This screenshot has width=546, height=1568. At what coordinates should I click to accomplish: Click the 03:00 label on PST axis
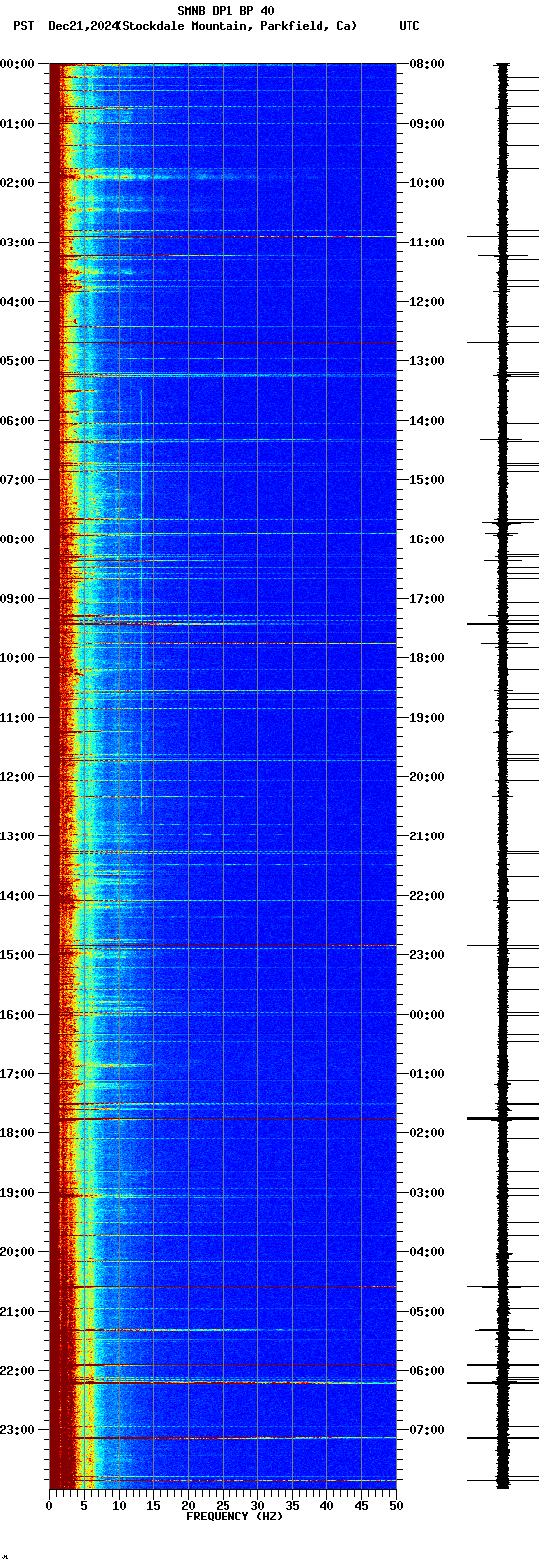point(17,243)
